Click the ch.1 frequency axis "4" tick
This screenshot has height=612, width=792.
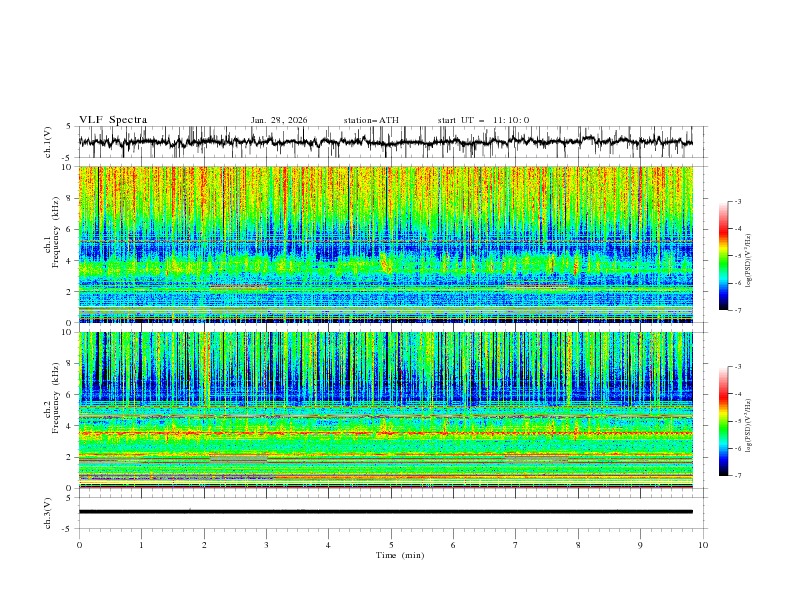click(70, 261)
